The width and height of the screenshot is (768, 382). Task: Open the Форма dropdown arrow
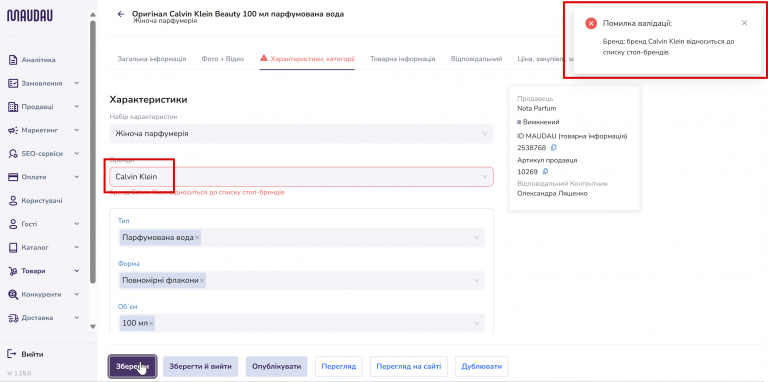point(477,281)
